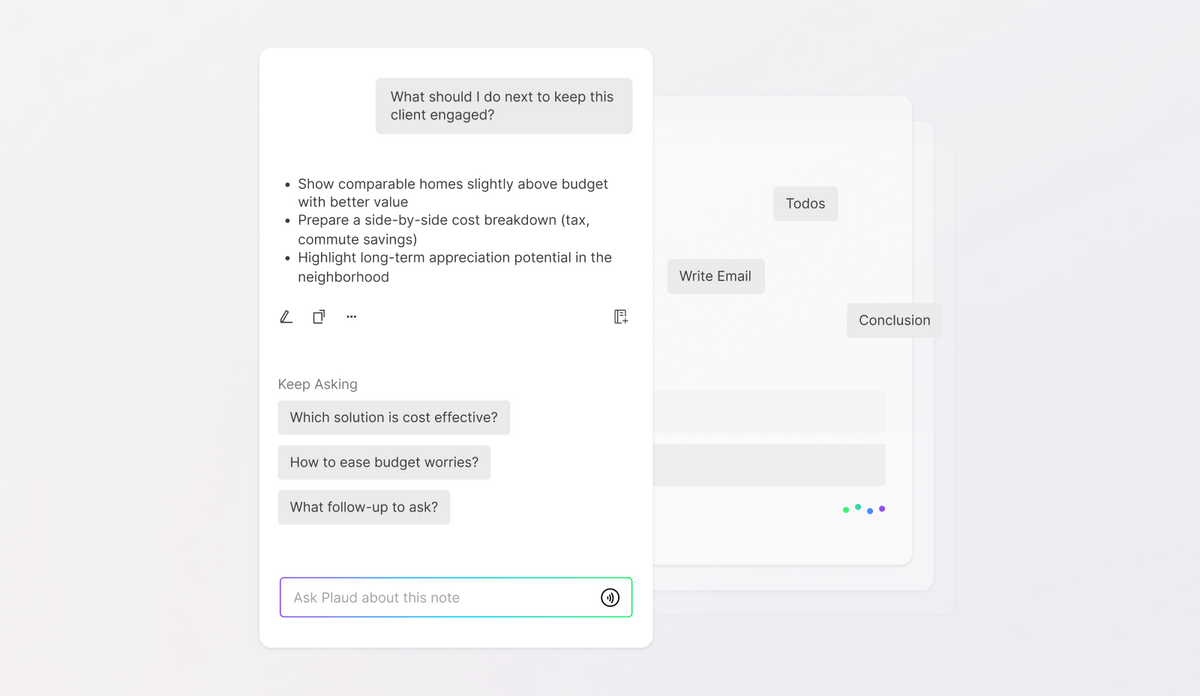Choose "How to ease budget worries?" suggestion
This screenshot has width=1200, height=696.
pos(384,462)
